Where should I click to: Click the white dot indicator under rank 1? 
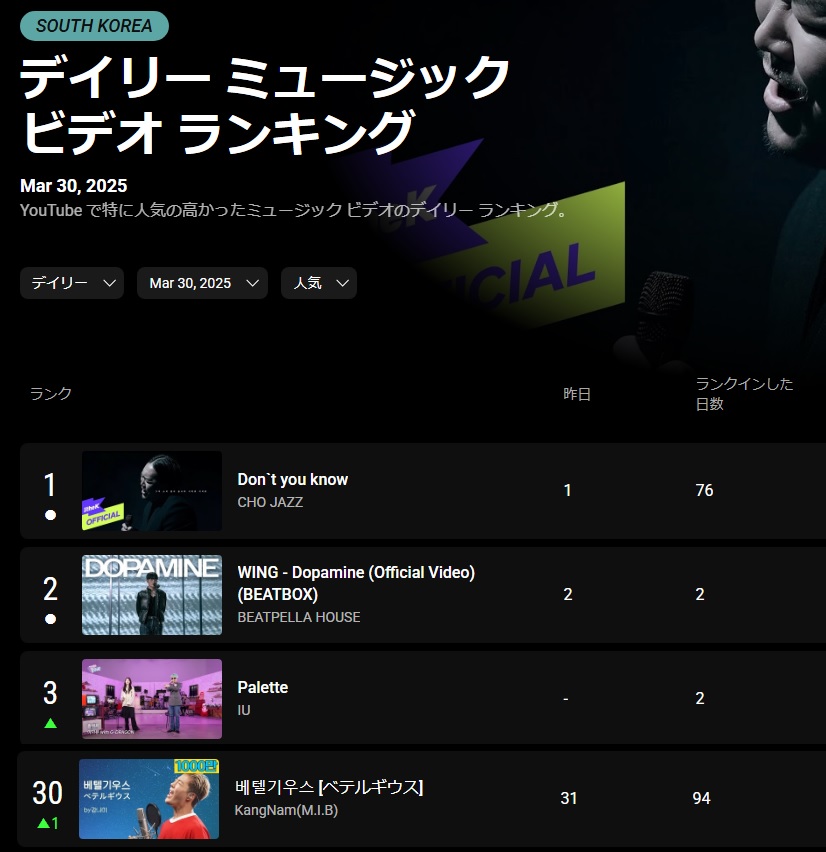[x=51, y=515]
